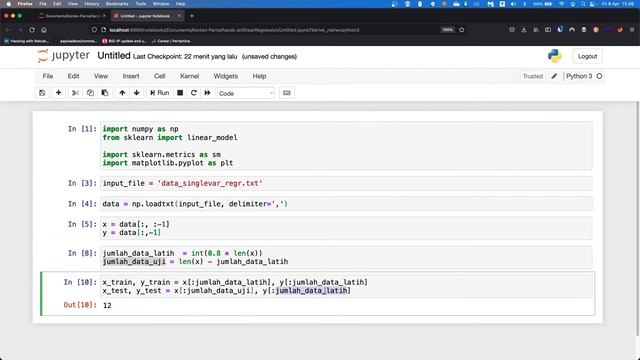Open the Career Pertamina bookmark
The width and height of the screenshot is (640, 360).
click(171, 41)
